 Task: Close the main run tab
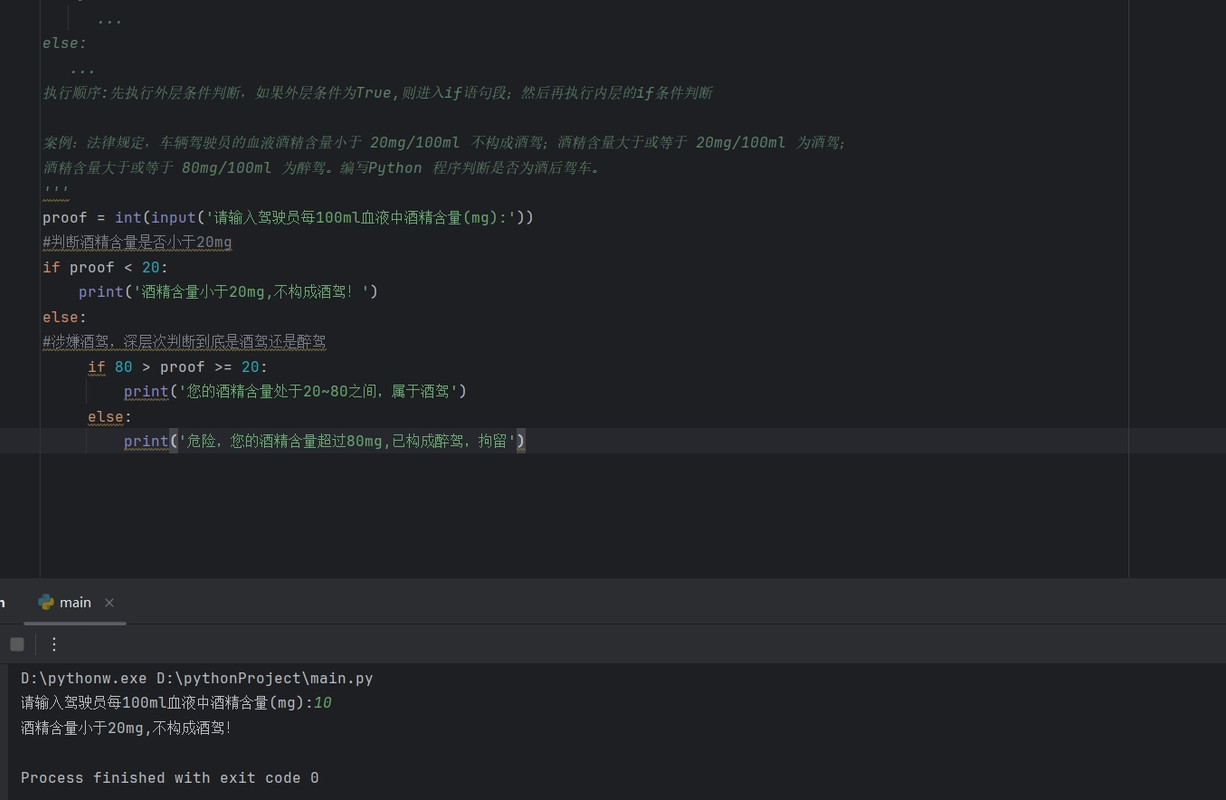(x=109, y=602)
